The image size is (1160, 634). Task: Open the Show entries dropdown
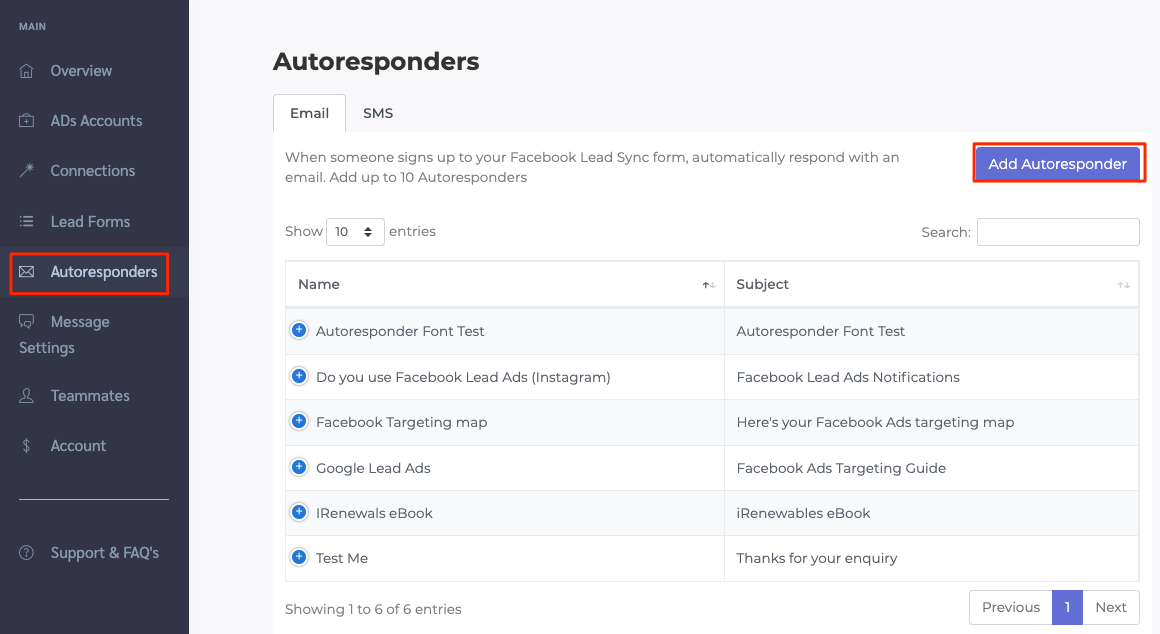tap(355, 231)
